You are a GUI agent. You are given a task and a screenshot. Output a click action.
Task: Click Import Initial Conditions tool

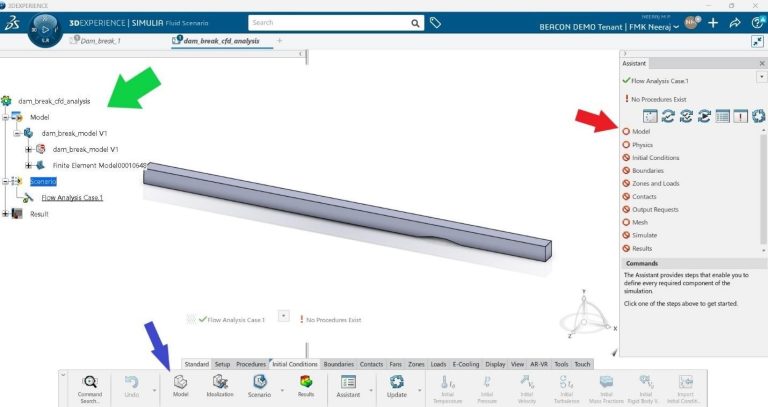(x=686, y=389)
